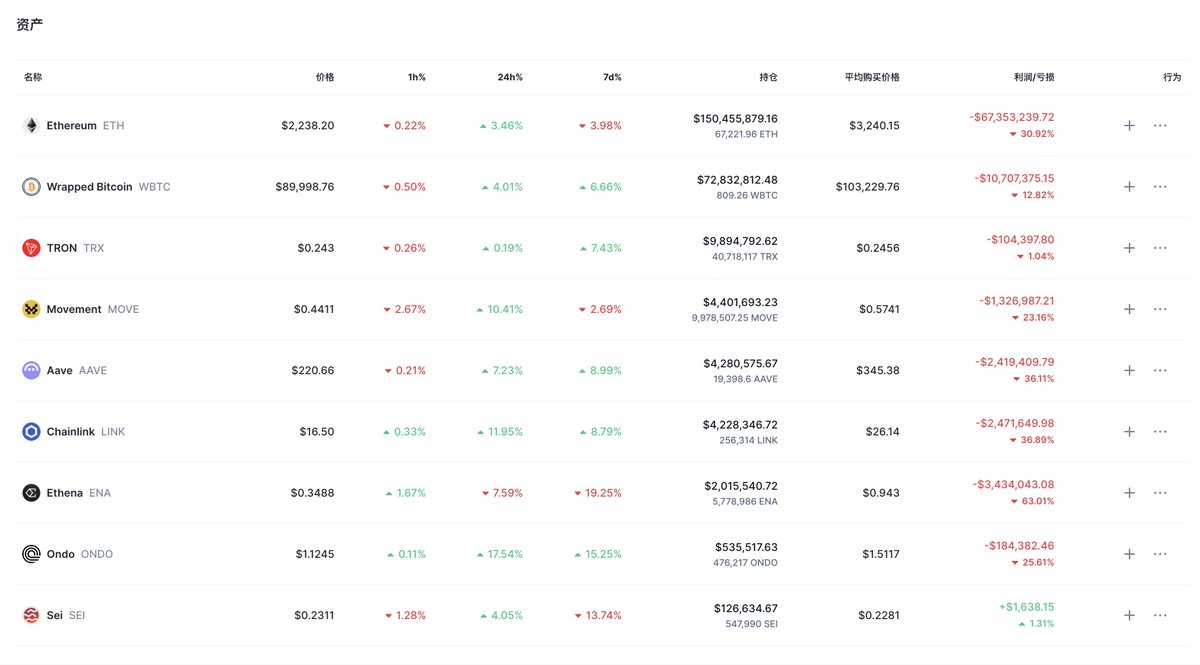Click the Sei token icon
Image resolution: width=1200 pixels, height=665 pixels.
pyautogui.click(x=31, y=615)
